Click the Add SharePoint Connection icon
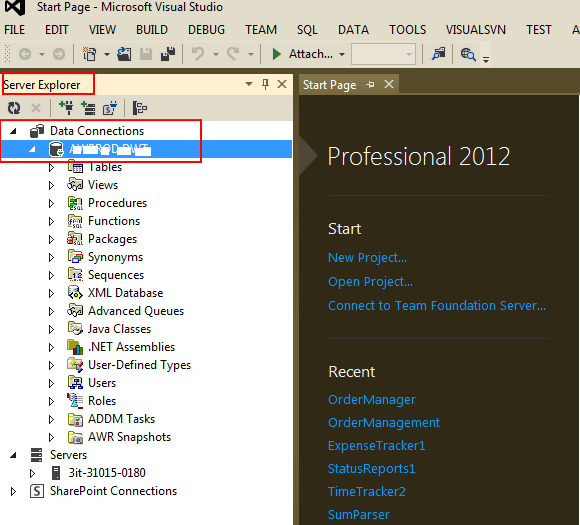 109,108
